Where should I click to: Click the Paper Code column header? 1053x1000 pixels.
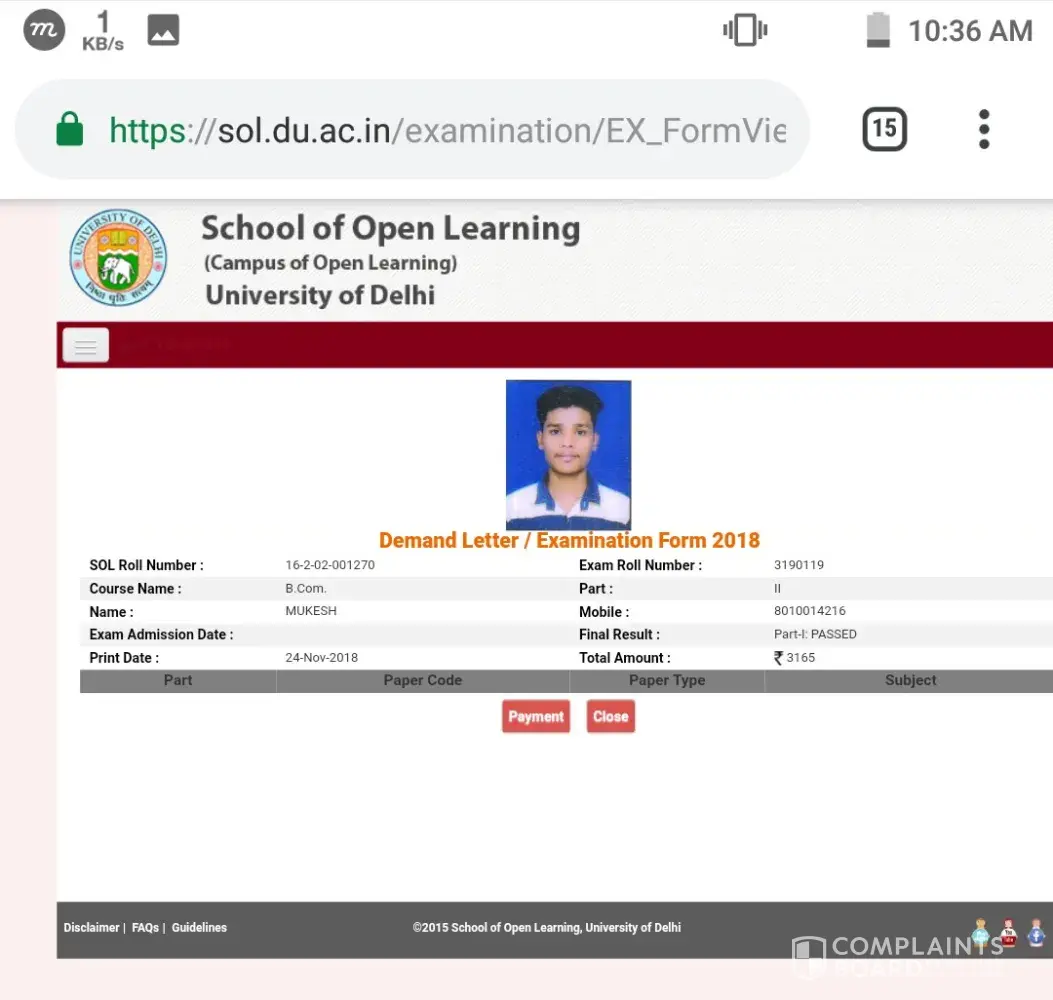click(422, 680)
